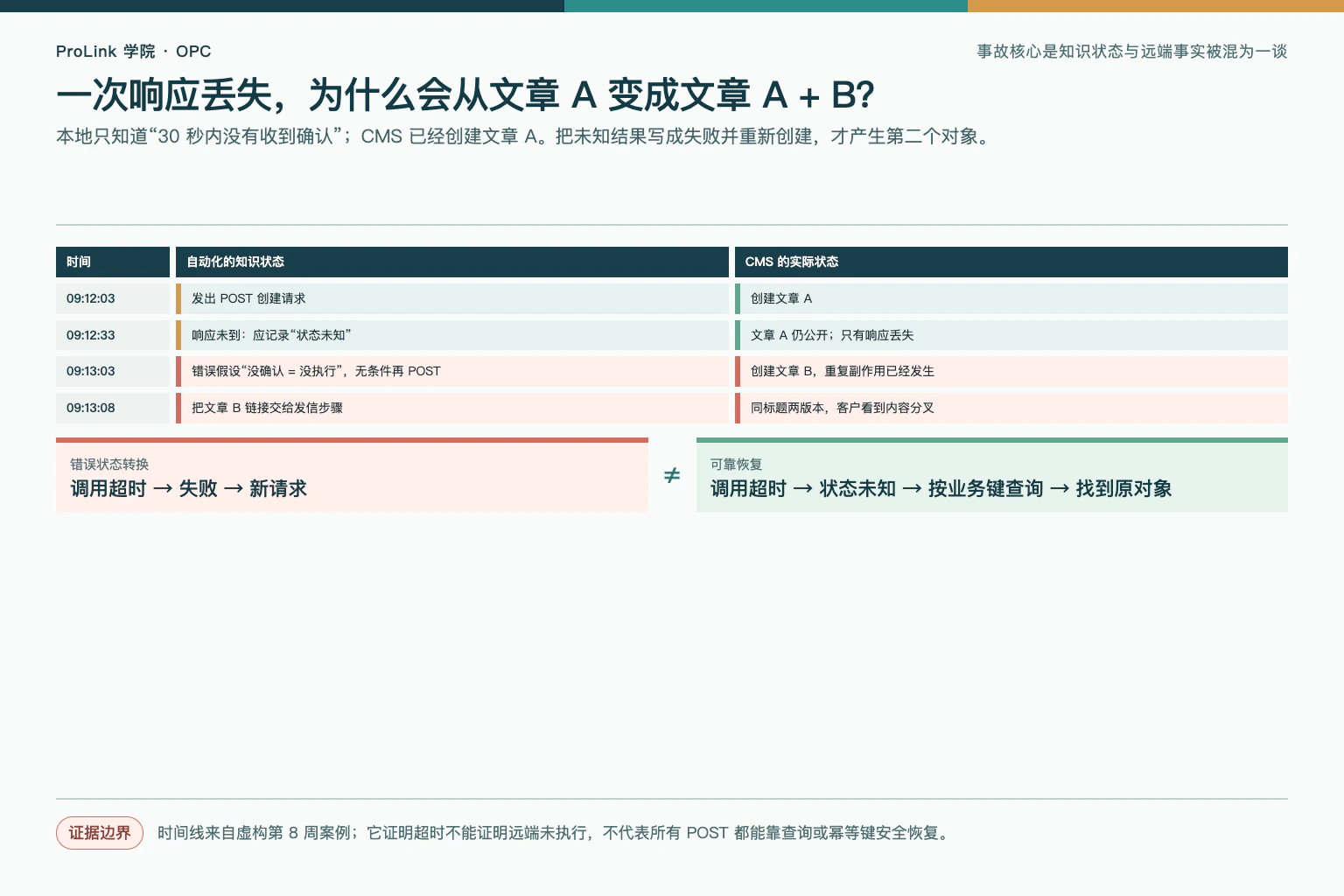This screenshot has width=1344, height=896.
Task: Click the 证据边界 pill badge
Action: (x=100, y=833)
